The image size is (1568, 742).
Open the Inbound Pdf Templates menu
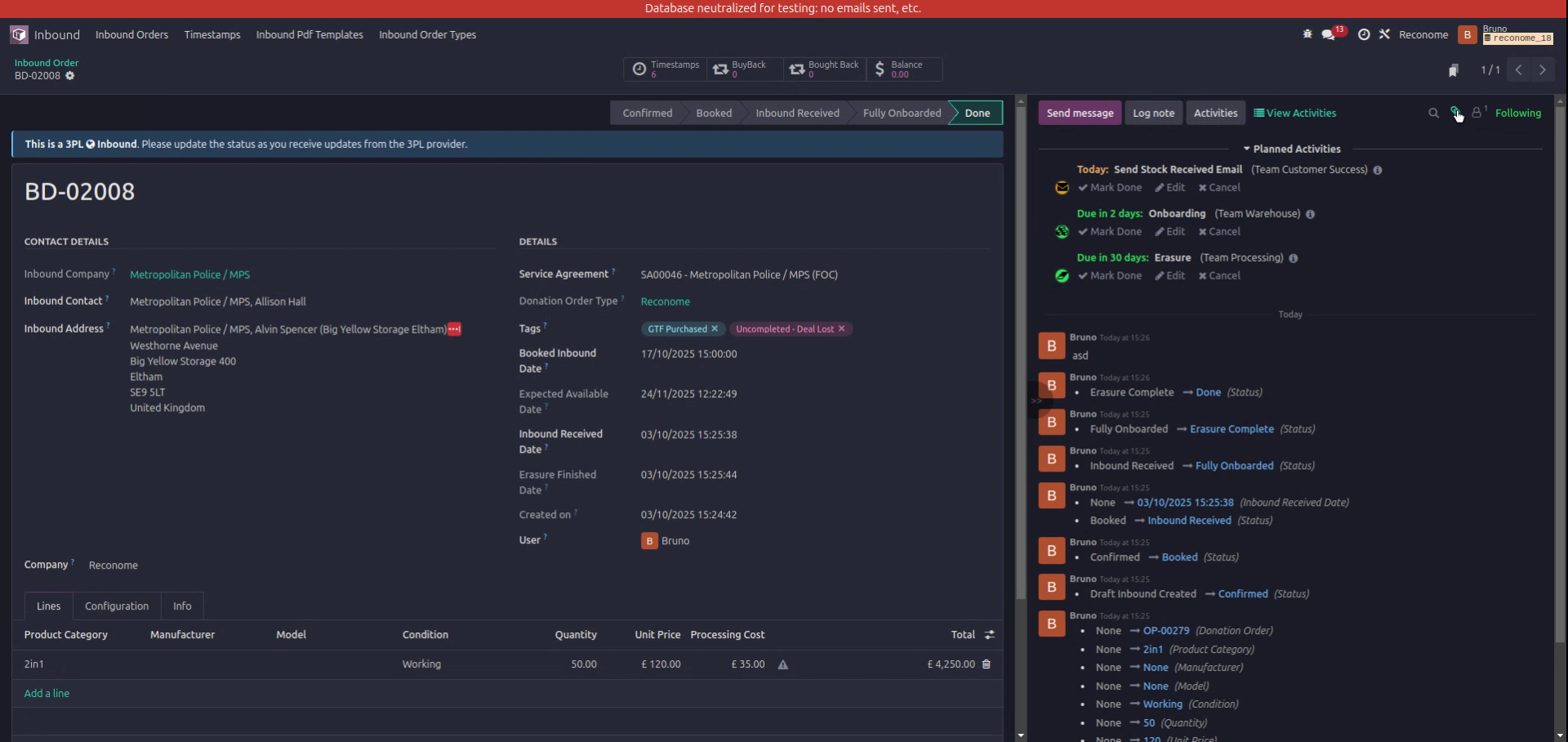[309, 34]
